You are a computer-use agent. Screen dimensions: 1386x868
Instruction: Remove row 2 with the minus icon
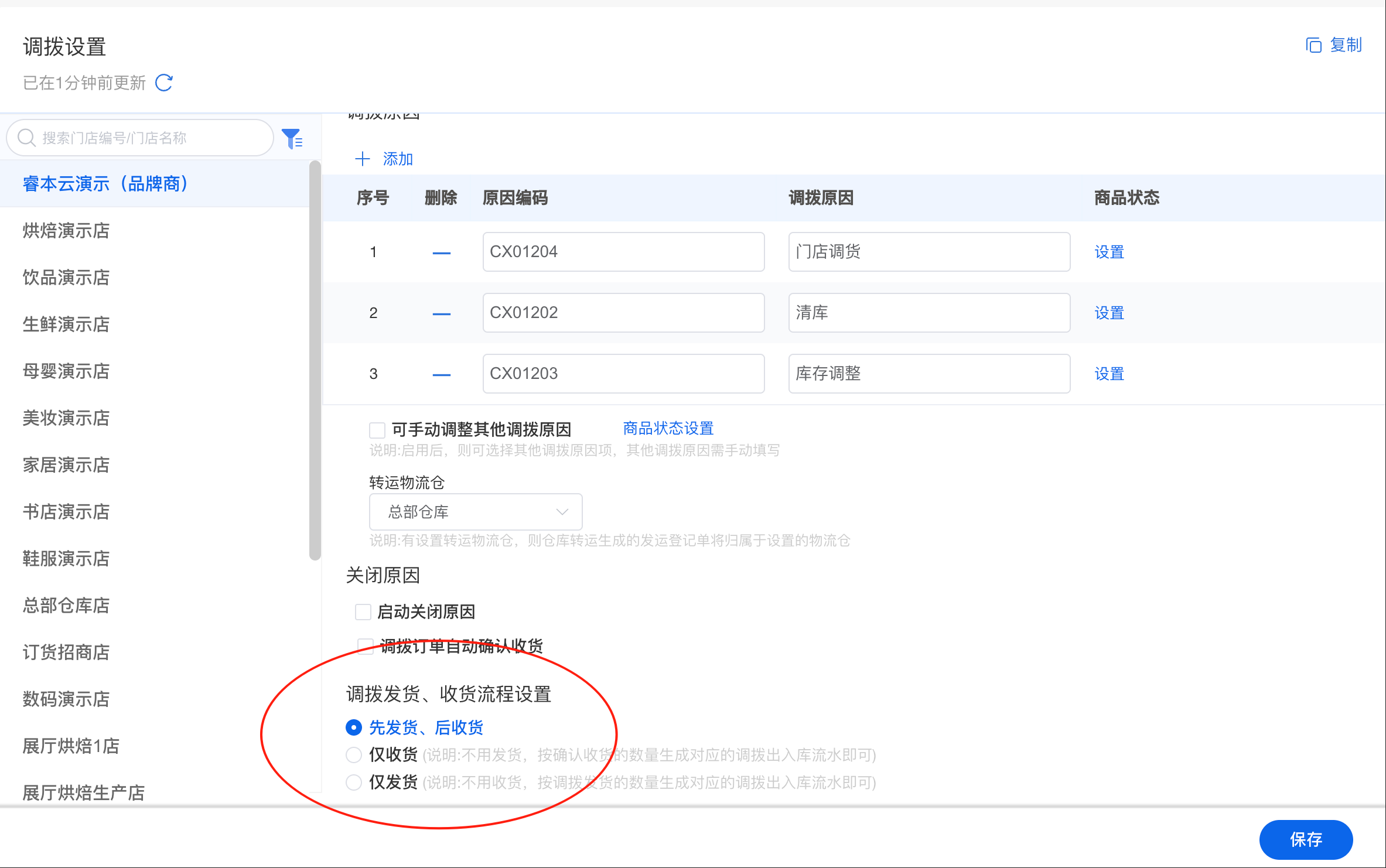(441, 314)
